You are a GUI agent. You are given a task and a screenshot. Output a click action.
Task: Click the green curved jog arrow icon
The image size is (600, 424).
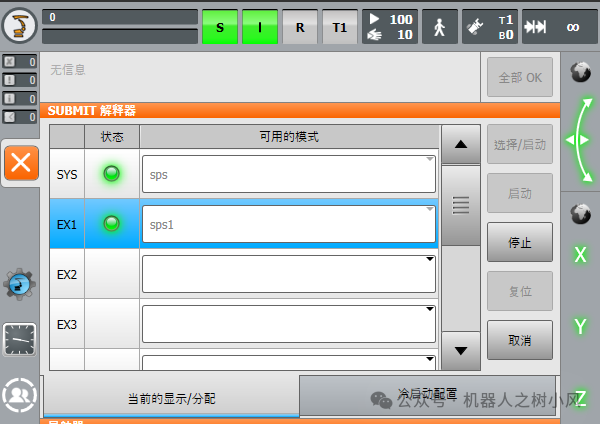click(580, 140)
